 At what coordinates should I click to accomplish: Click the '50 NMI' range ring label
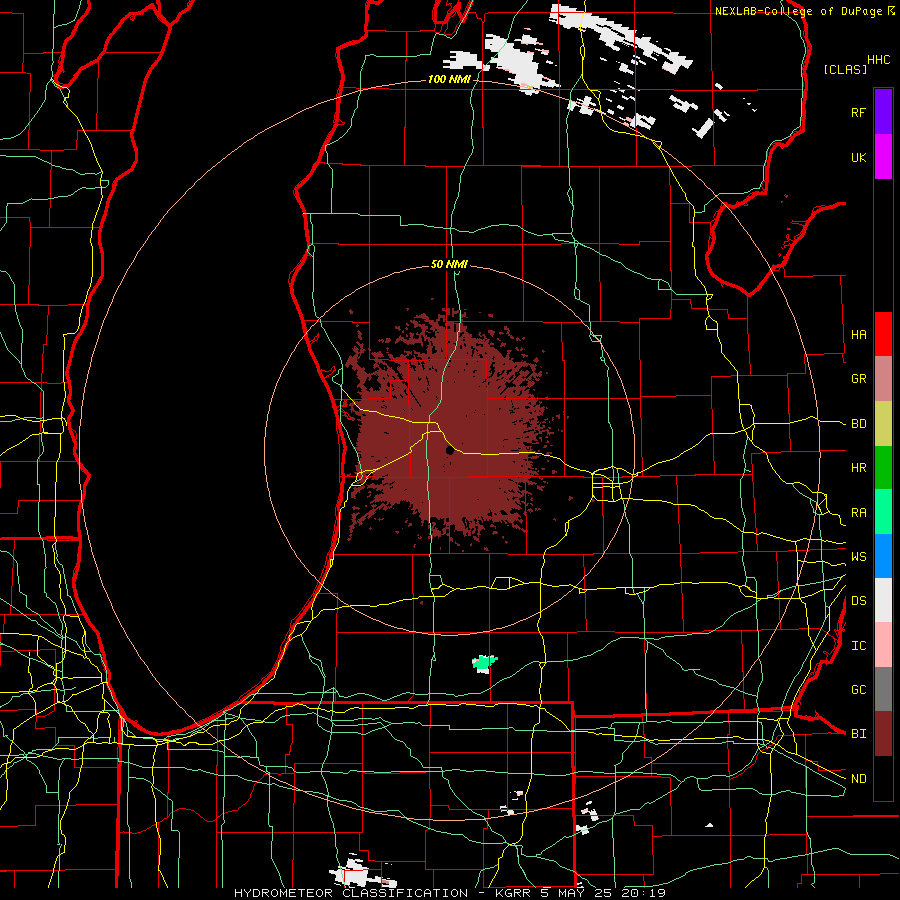tap(449, 264)
